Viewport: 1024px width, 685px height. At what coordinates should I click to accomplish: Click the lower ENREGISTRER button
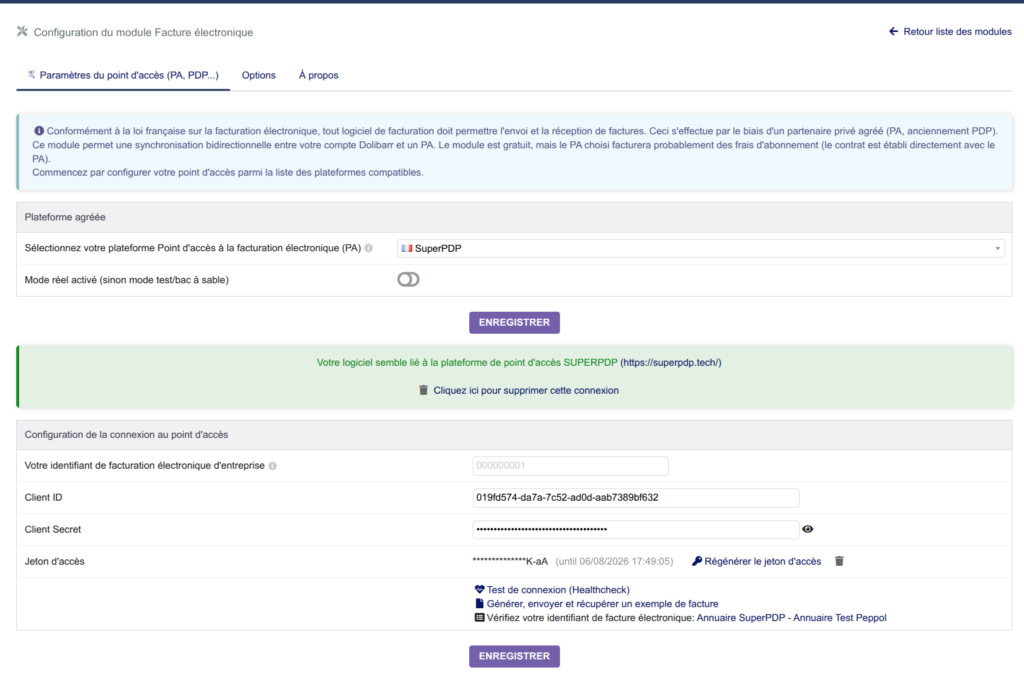pos(514,656)
